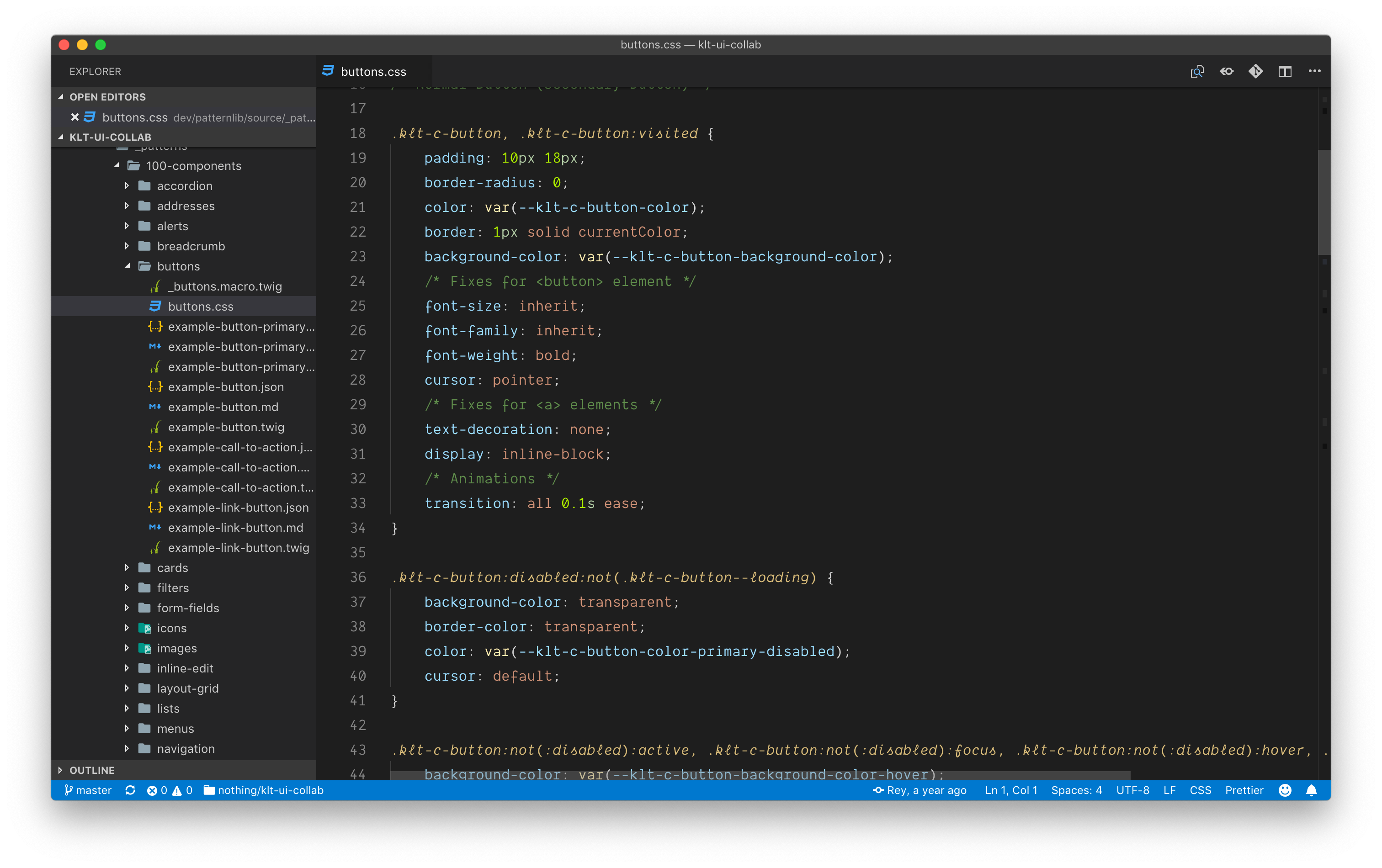Image resolution: width=1382 pixels, height=868 pixels.
Task: Open example-button.twig in the explorer
Action: coord(226,427)
